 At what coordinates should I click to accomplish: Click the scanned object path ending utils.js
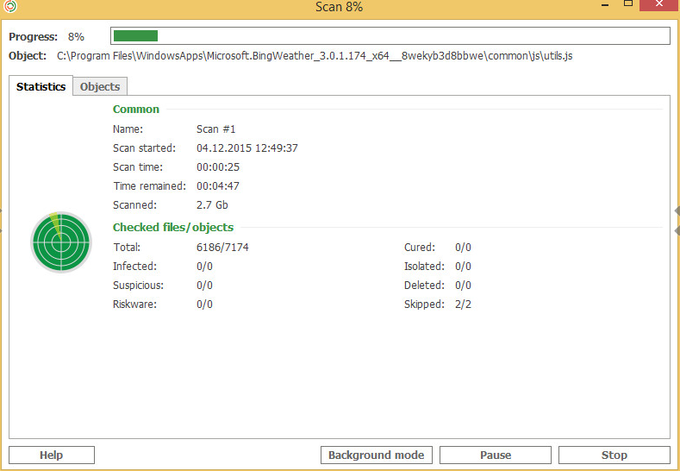tap(315, 56)
